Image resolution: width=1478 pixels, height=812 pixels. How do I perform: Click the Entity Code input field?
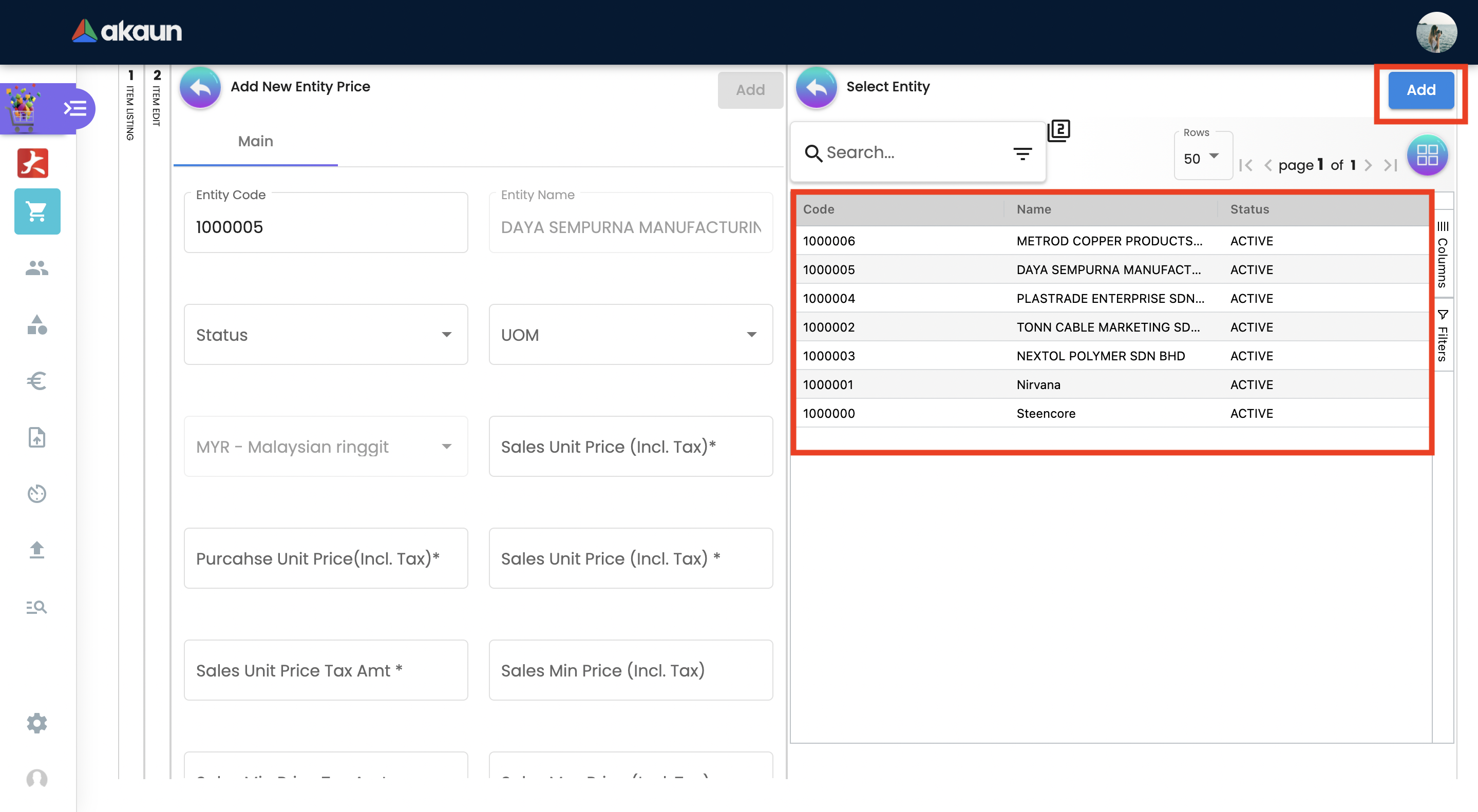click(x=325, y=227)
